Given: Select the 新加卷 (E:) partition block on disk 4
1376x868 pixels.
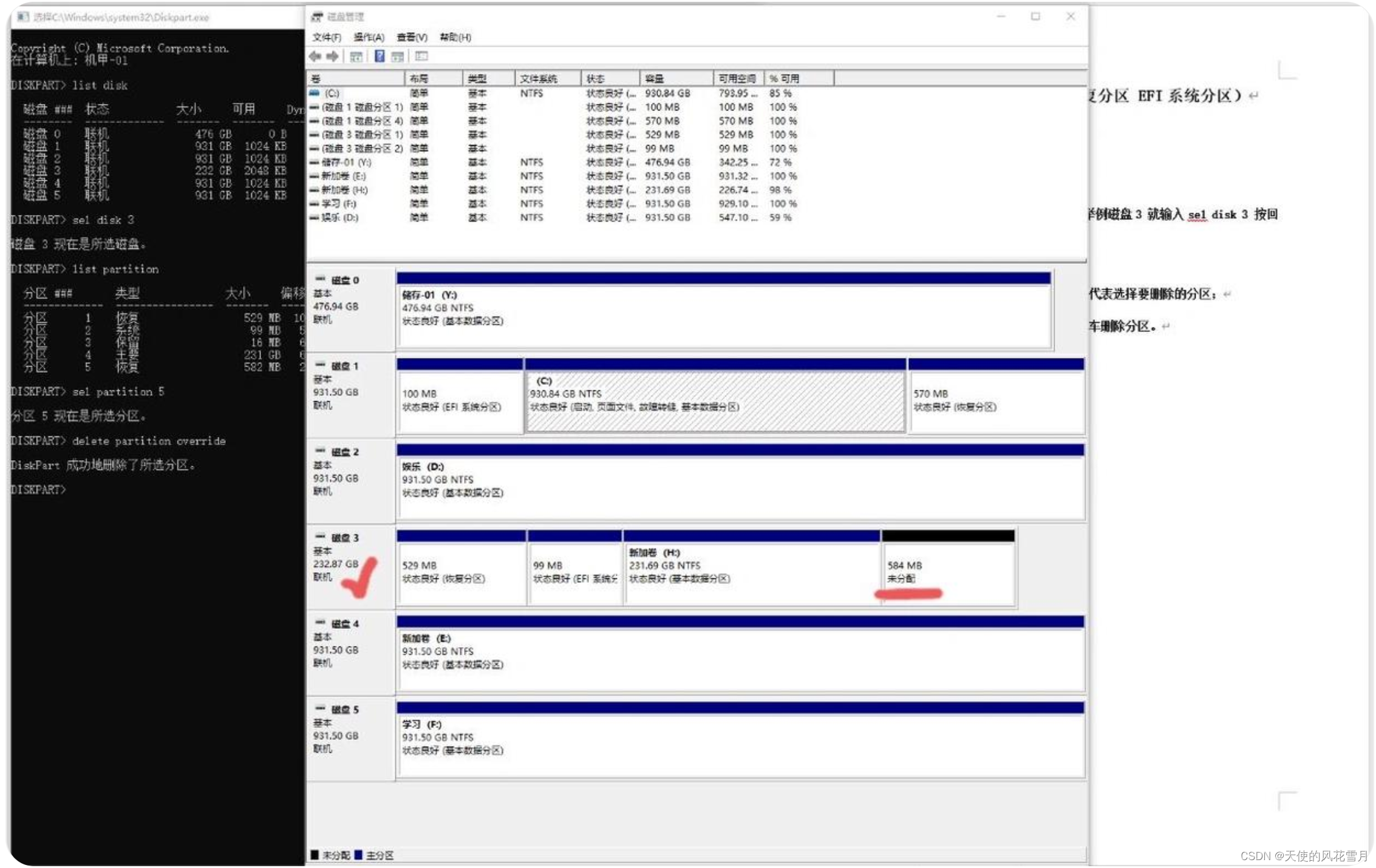Looking at the screenshot, I should click(740, 654).
